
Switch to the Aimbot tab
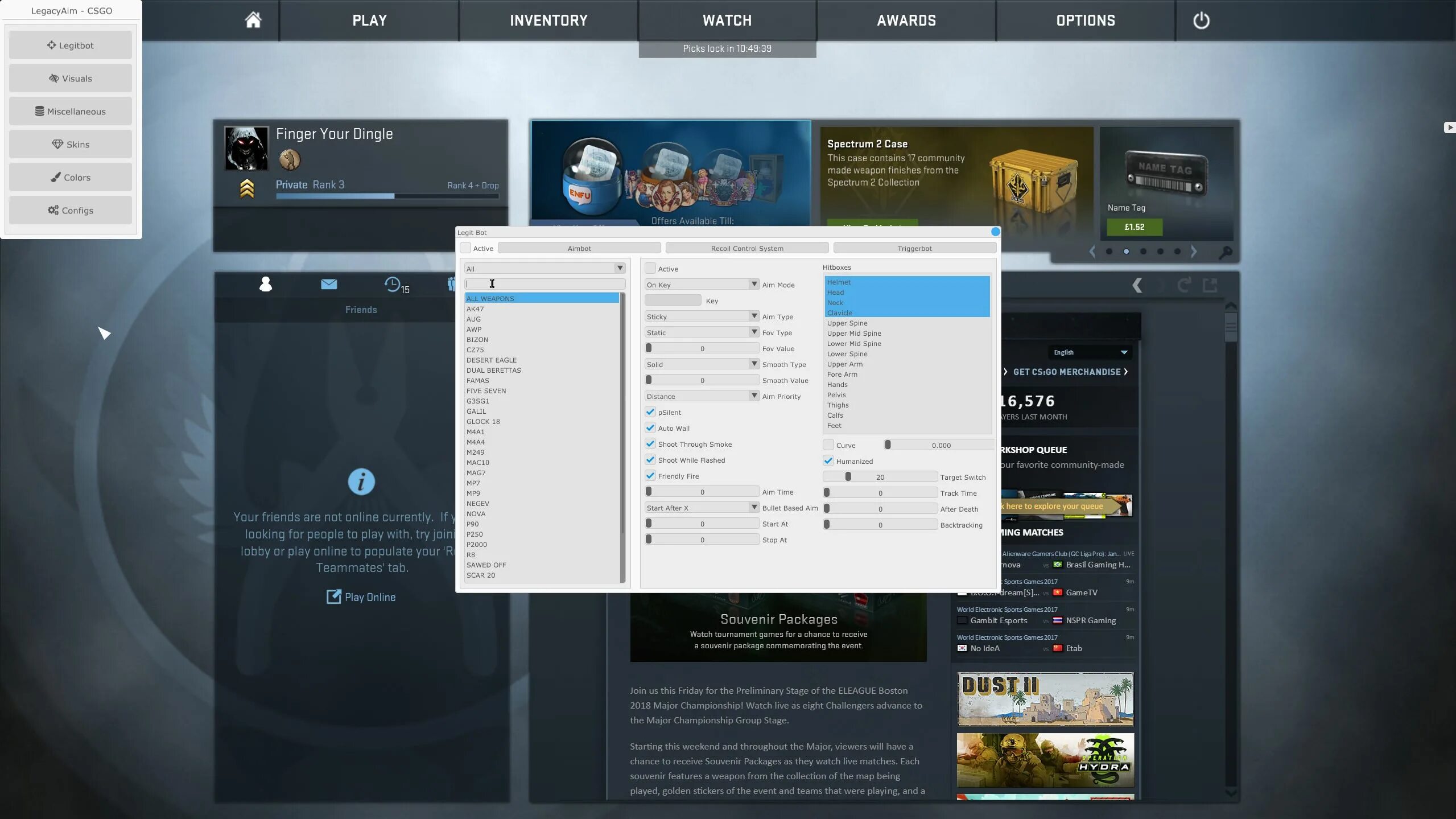tap(579, 248)
